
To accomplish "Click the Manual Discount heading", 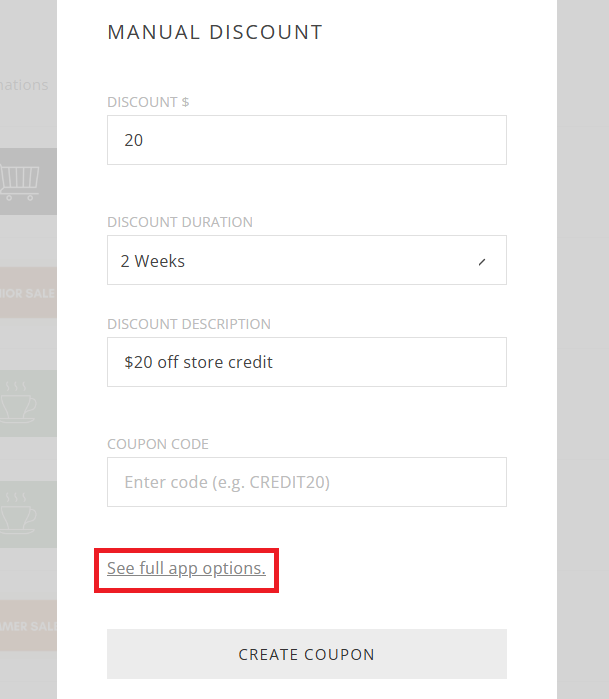I will (215, 32).
